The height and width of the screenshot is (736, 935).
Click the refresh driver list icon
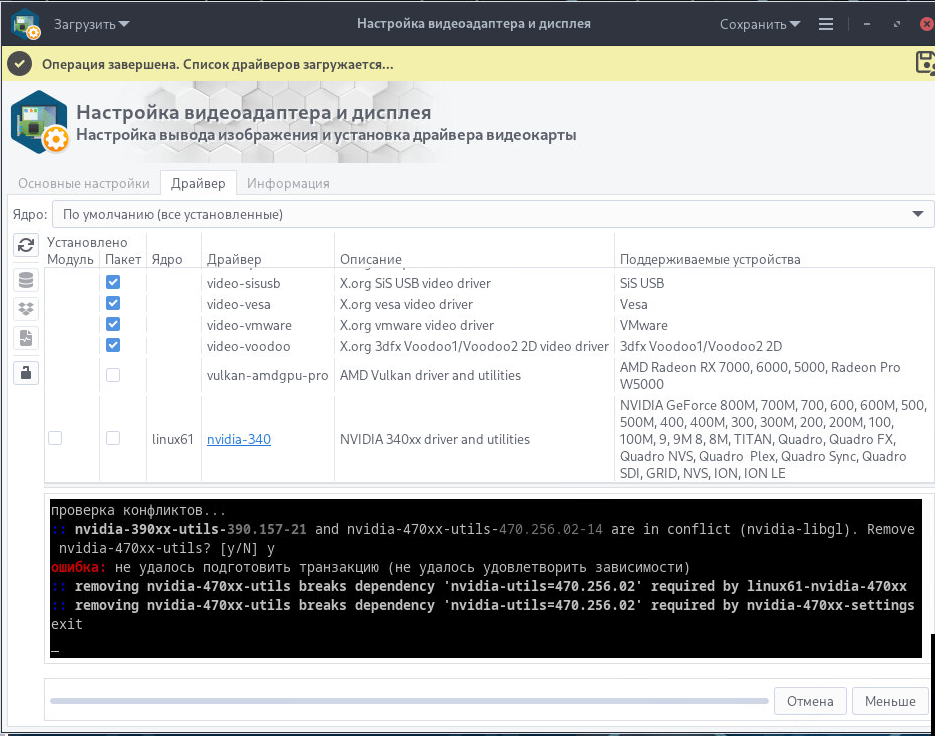(26, 245)
